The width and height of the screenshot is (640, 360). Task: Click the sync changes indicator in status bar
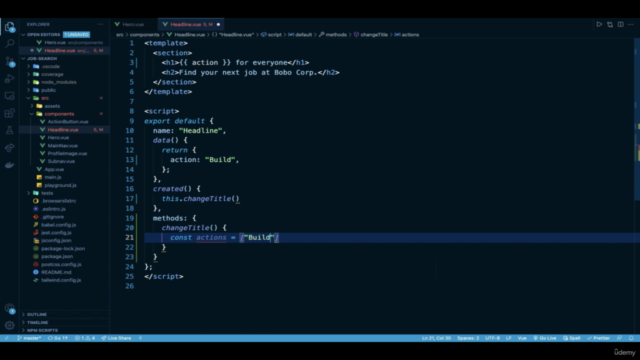[x=58, y=338]
